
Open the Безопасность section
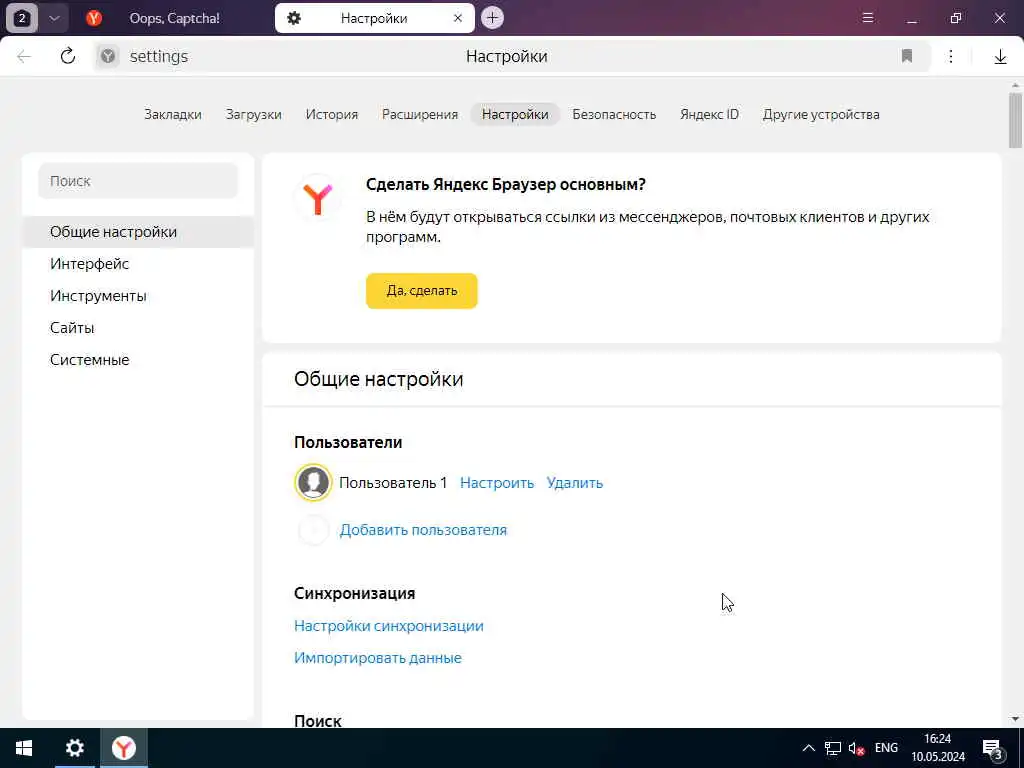click(614, 114)
